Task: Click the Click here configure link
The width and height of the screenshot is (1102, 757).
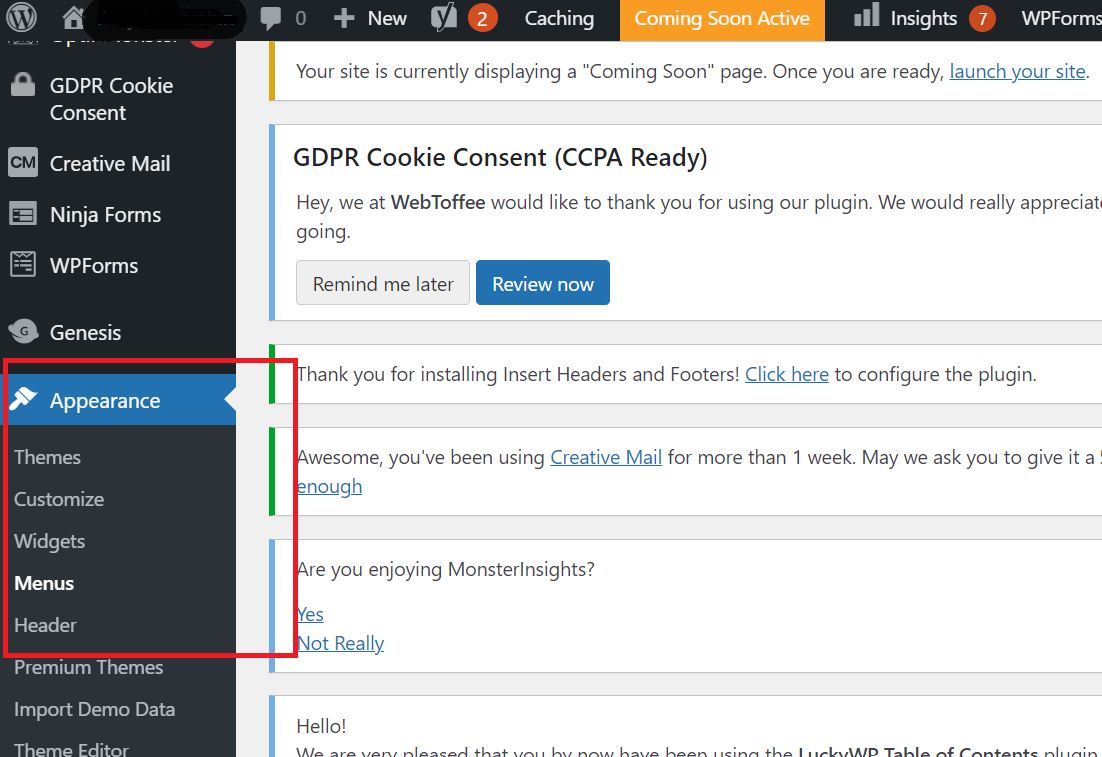Action: [786, 374]
